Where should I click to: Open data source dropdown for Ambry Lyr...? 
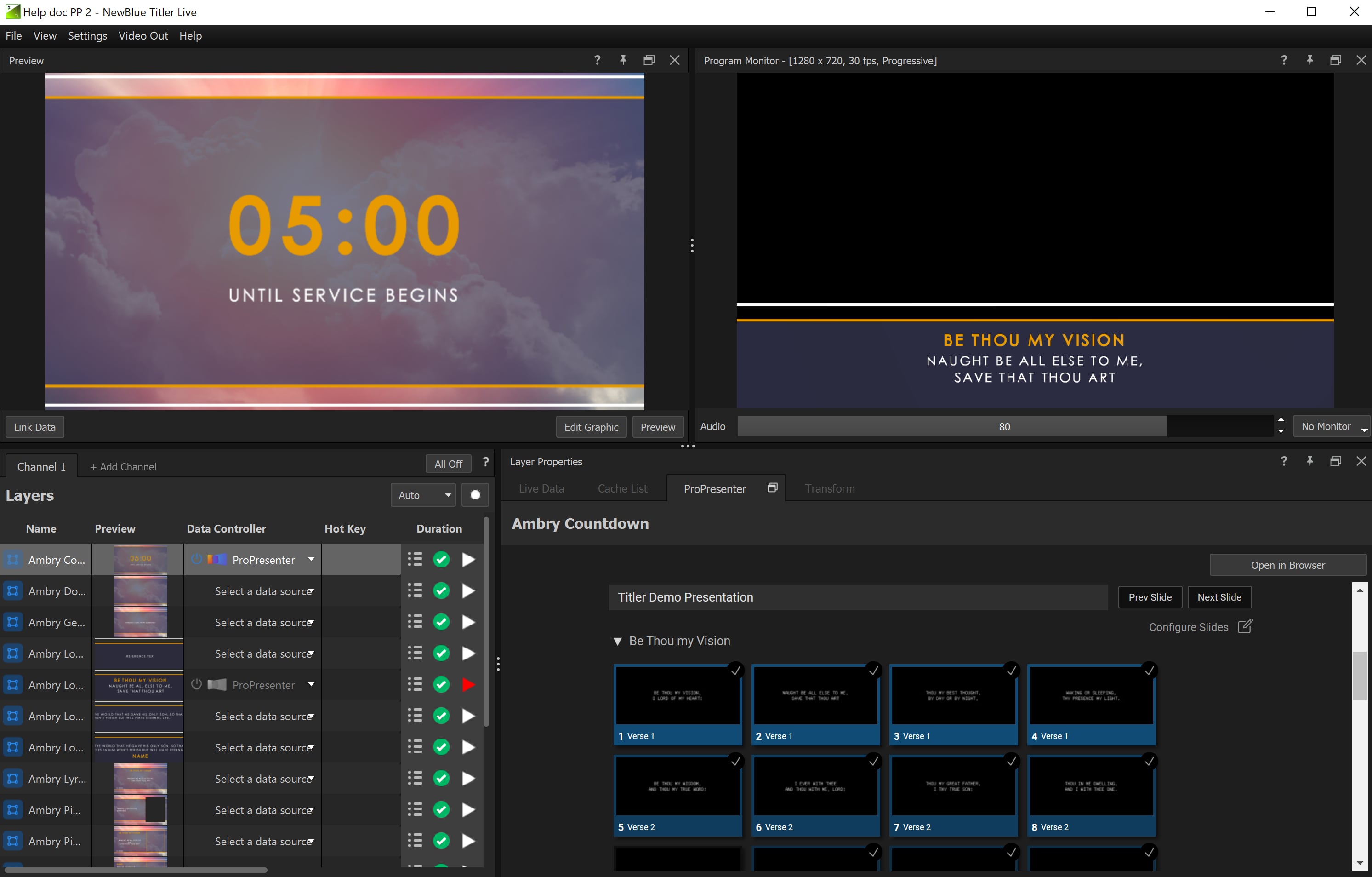tap(311, 778)
